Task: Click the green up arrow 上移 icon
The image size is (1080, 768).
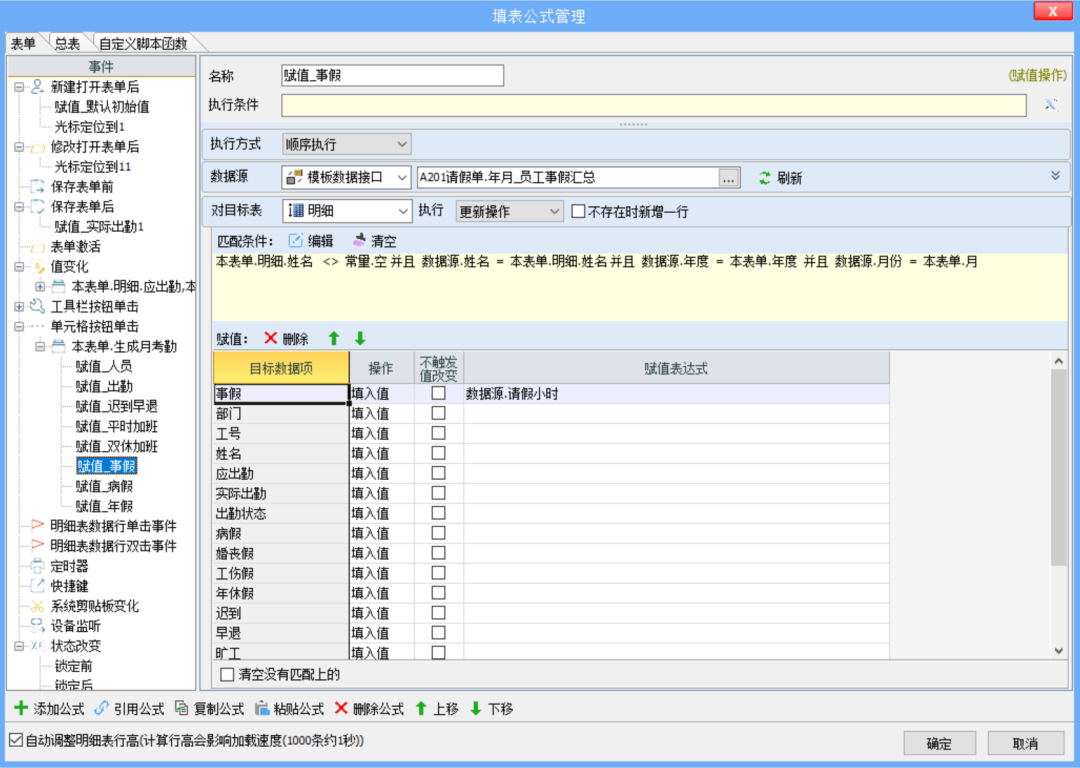Action: (421, 708)
